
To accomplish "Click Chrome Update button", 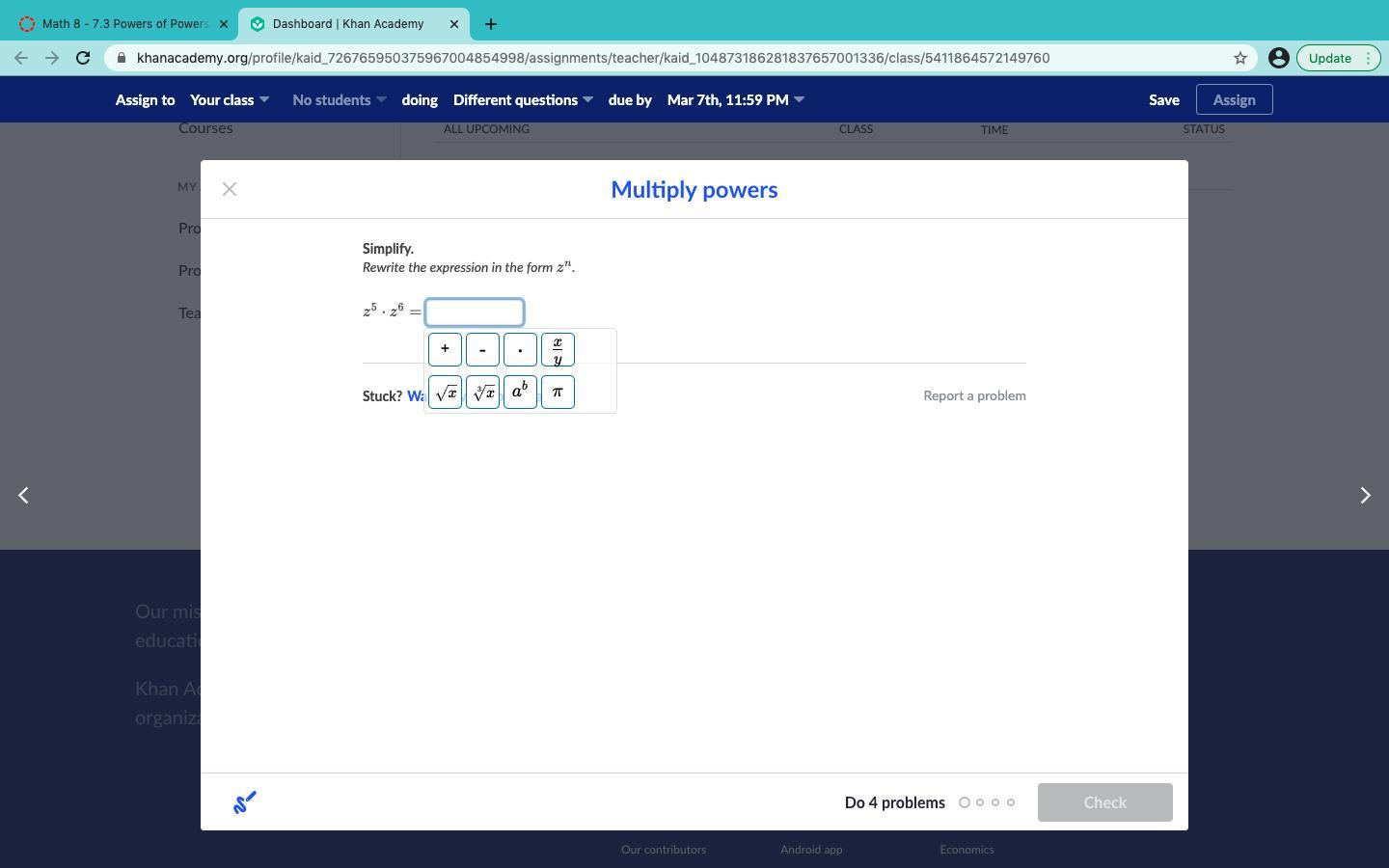I will pos(1339,58).
